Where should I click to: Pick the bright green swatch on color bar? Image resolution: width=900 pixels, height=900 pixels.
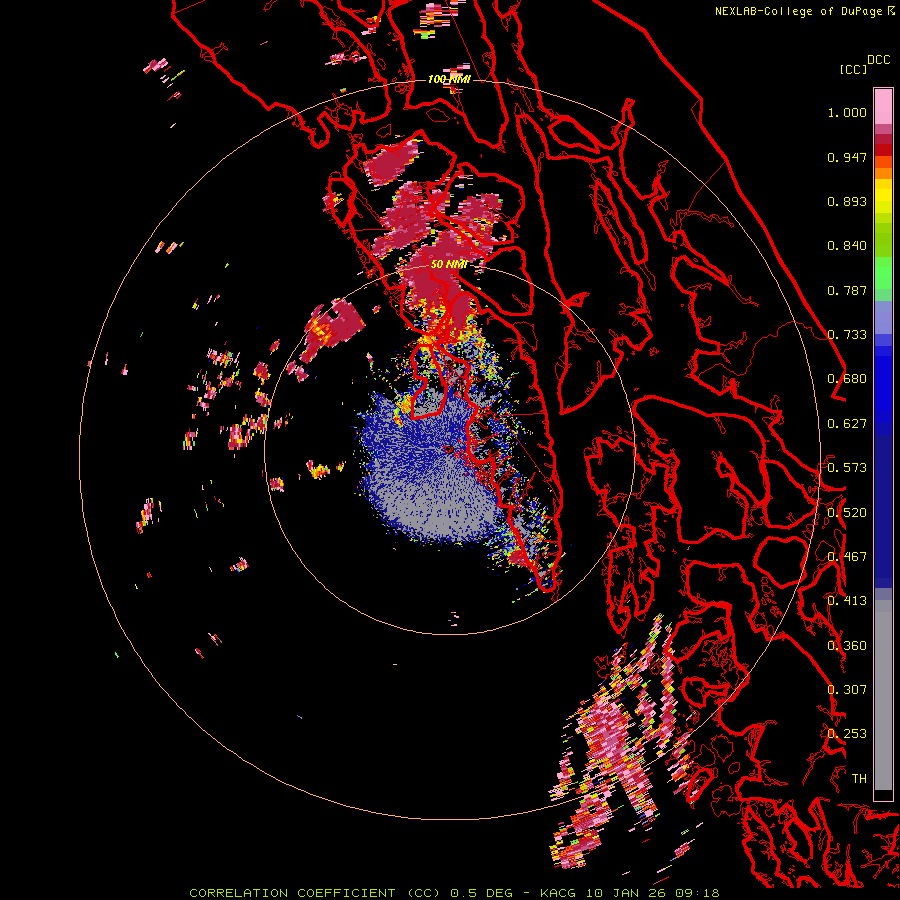coord(883,273)
